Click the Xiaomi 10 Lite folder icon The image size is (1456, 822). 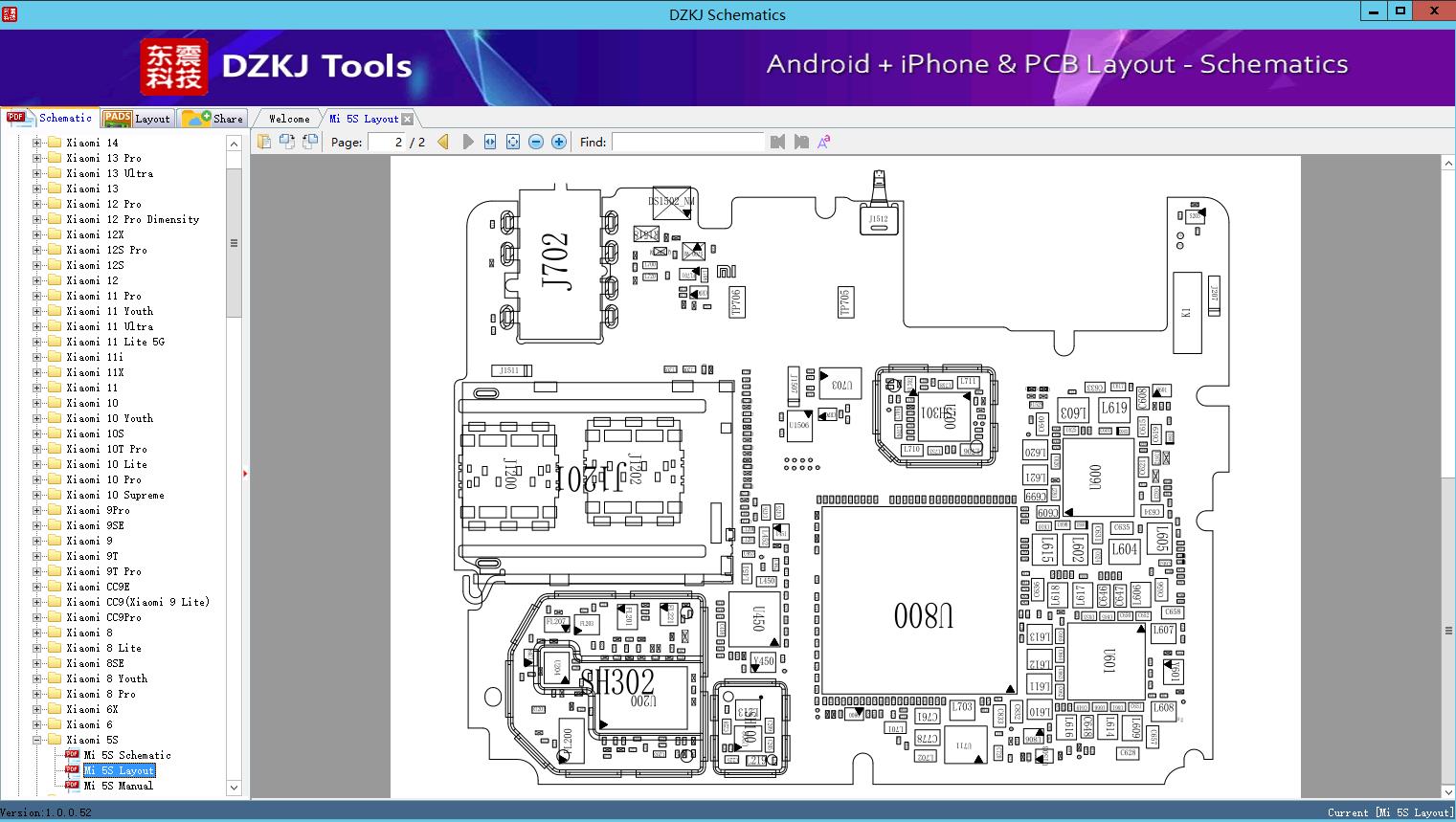pyautogui.click(x=55, y=464)
